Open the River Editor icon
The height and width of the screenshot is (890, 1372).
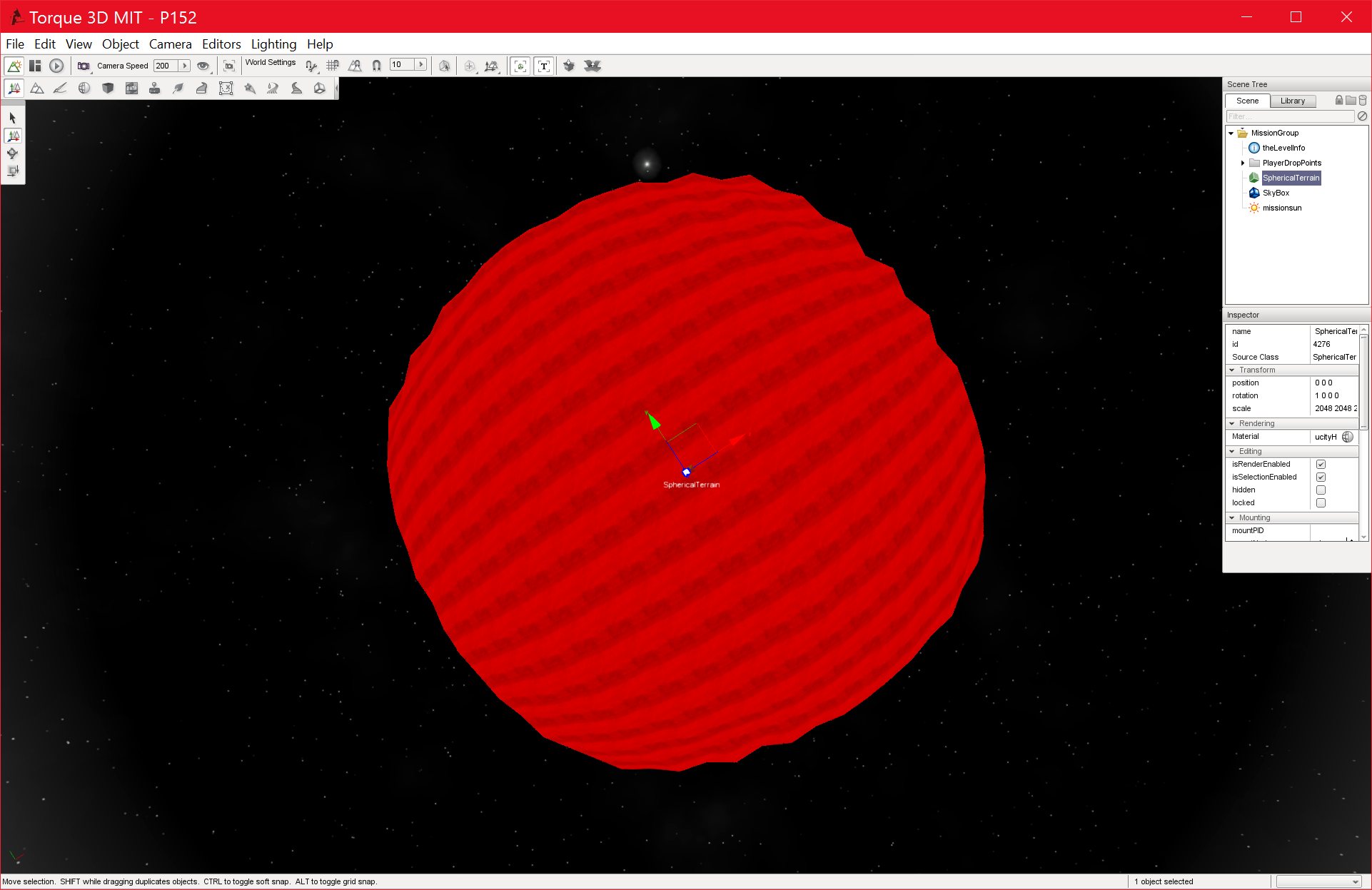(273, 88)
